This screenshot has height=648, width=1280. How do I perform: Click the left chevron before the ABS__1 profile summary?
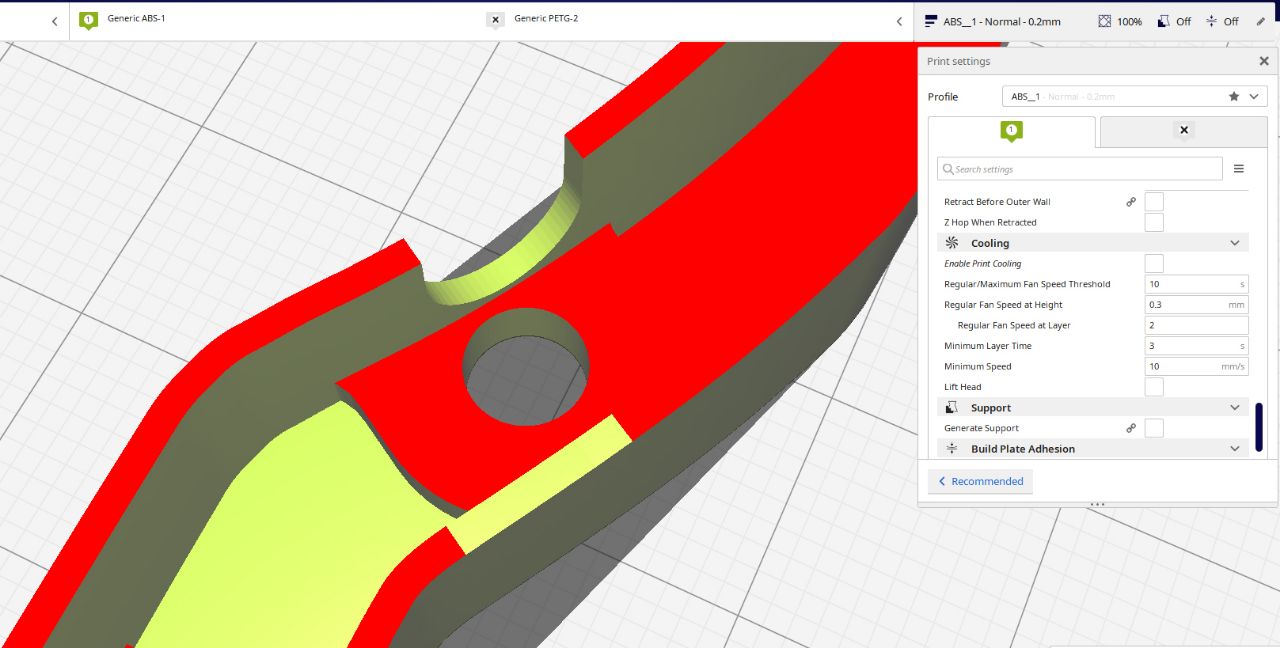click(899, 21)
